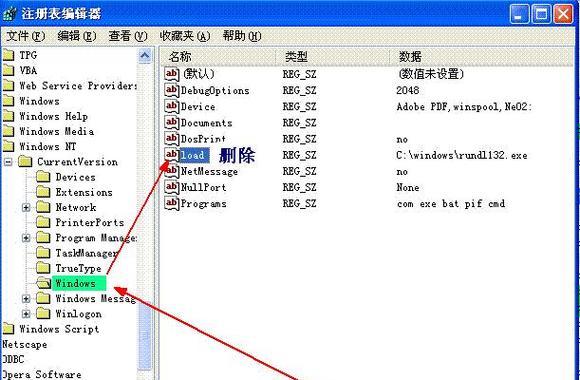Viewport: 580px width, 380px height.
Task: Open the 文件(F) menu
Action: [x=26, y=36]
